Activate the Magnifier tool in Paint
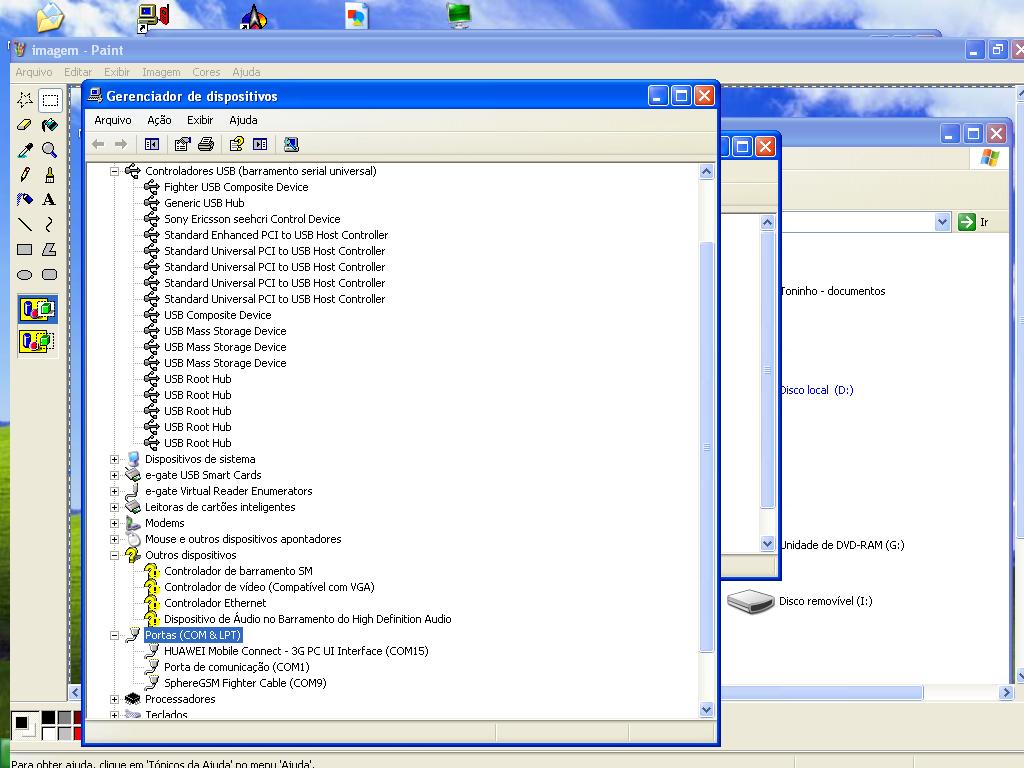Screen dimensions: 1024x768 [x=50, y=150]
